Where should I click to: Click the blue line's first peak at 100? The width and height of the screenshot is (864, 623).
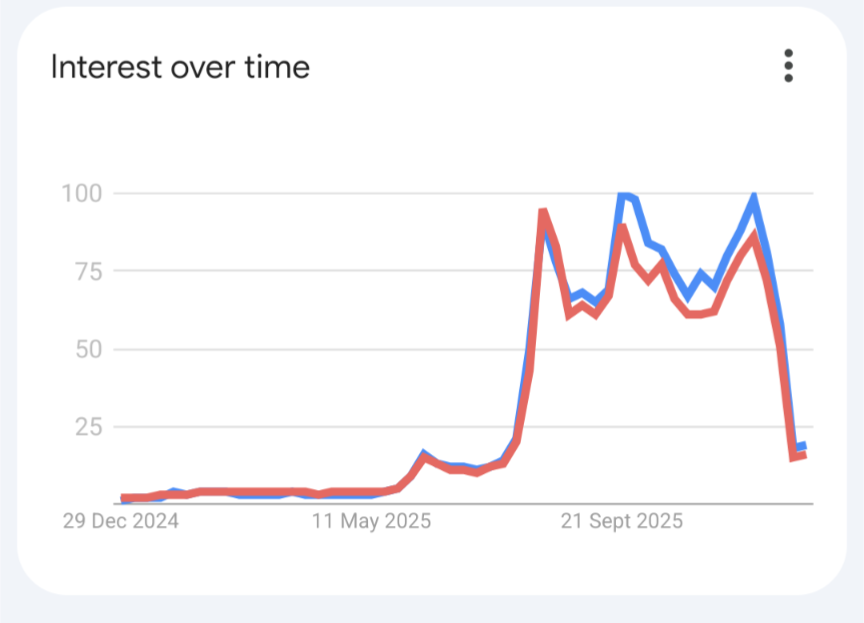tap(624, 195)
